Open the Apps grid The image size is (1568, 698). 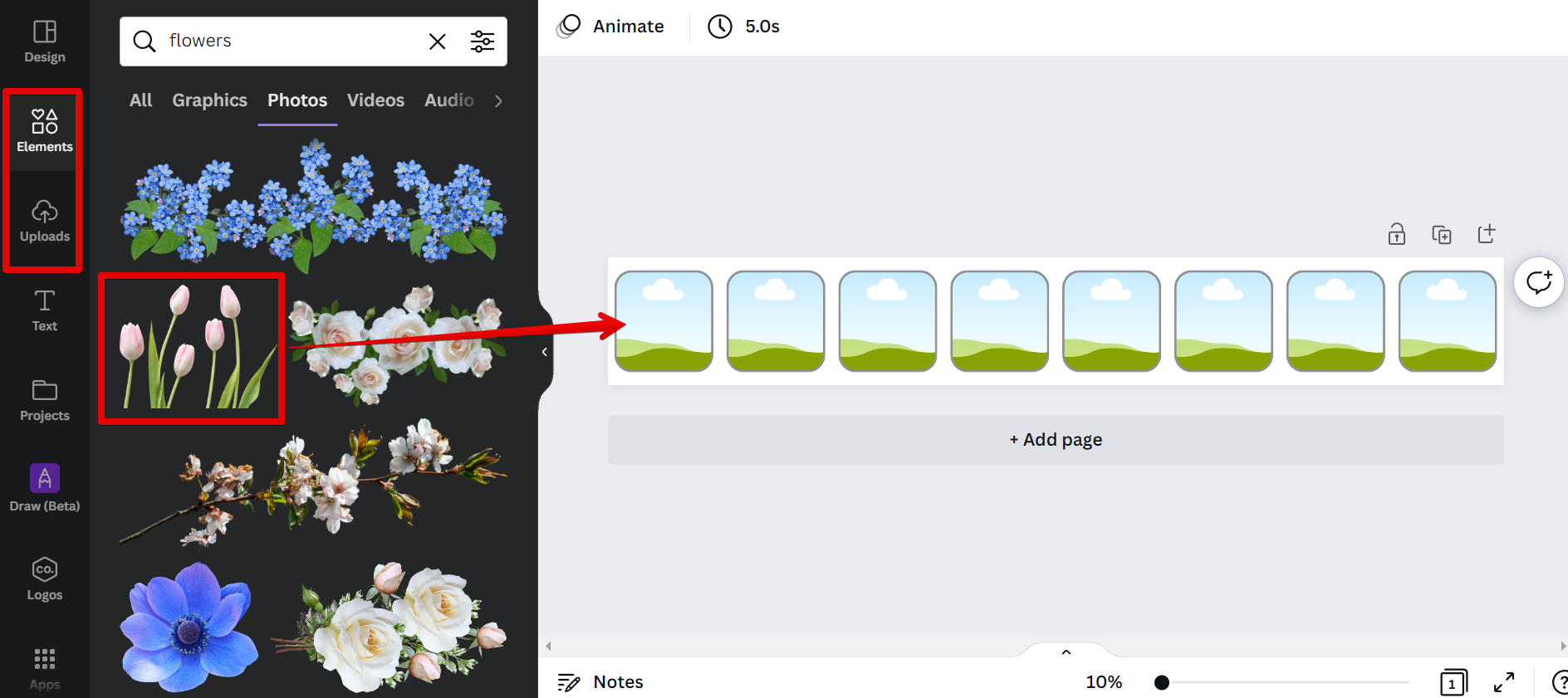pos(45,669)
